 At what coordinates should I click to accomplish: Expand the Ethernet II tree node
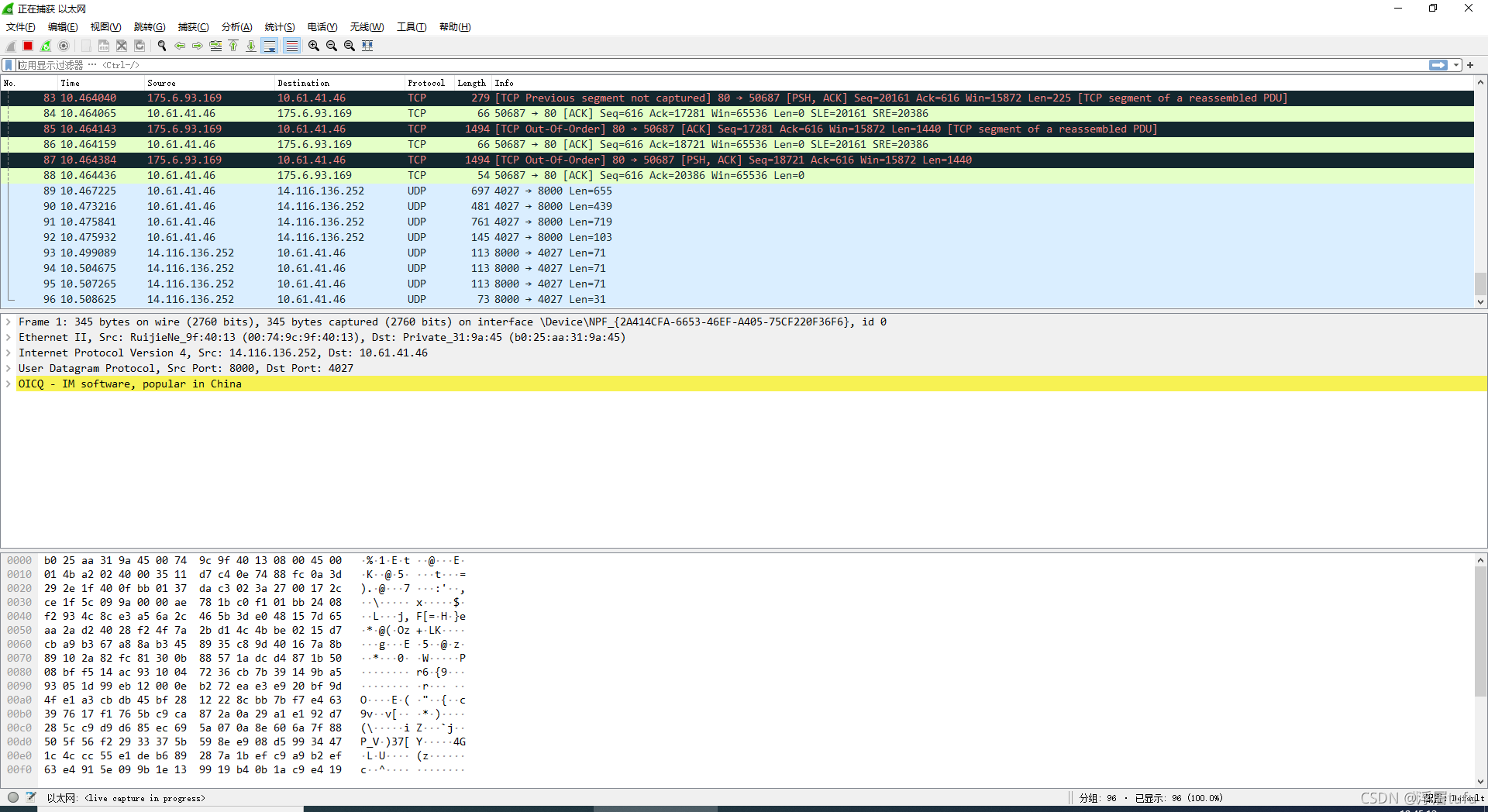point(9,338)
